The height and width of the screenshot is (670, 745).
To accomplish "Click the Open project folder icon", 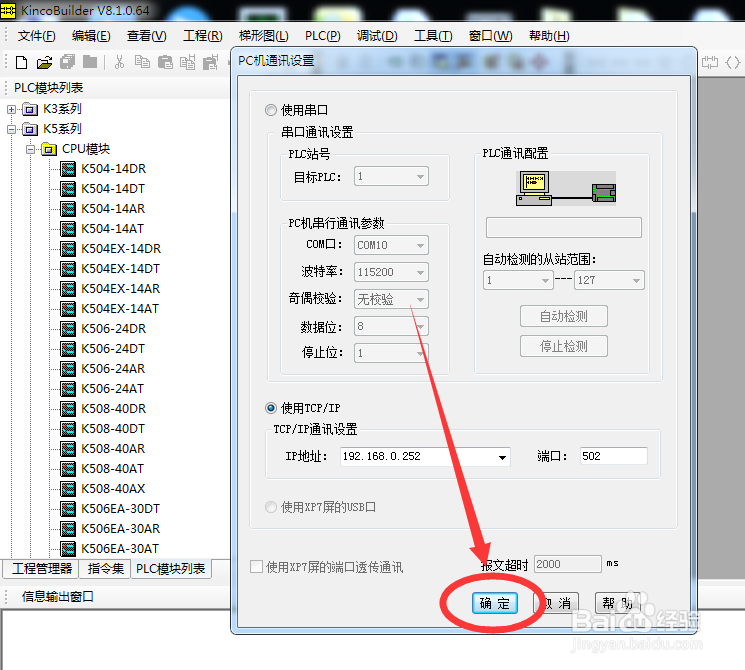I will pyautogui.click(x=44, y=62).
